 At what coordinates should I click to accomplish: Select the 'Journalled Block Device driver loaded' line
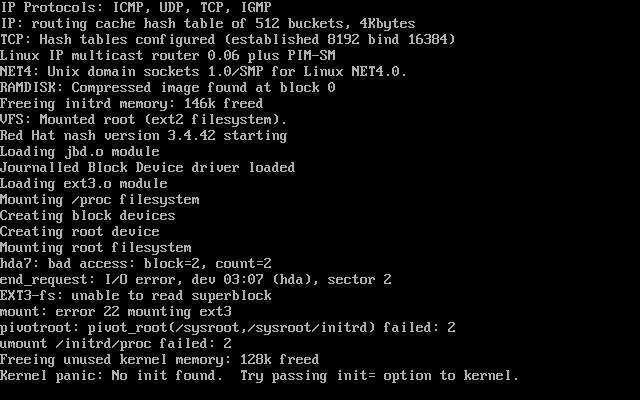coord(147,167)
